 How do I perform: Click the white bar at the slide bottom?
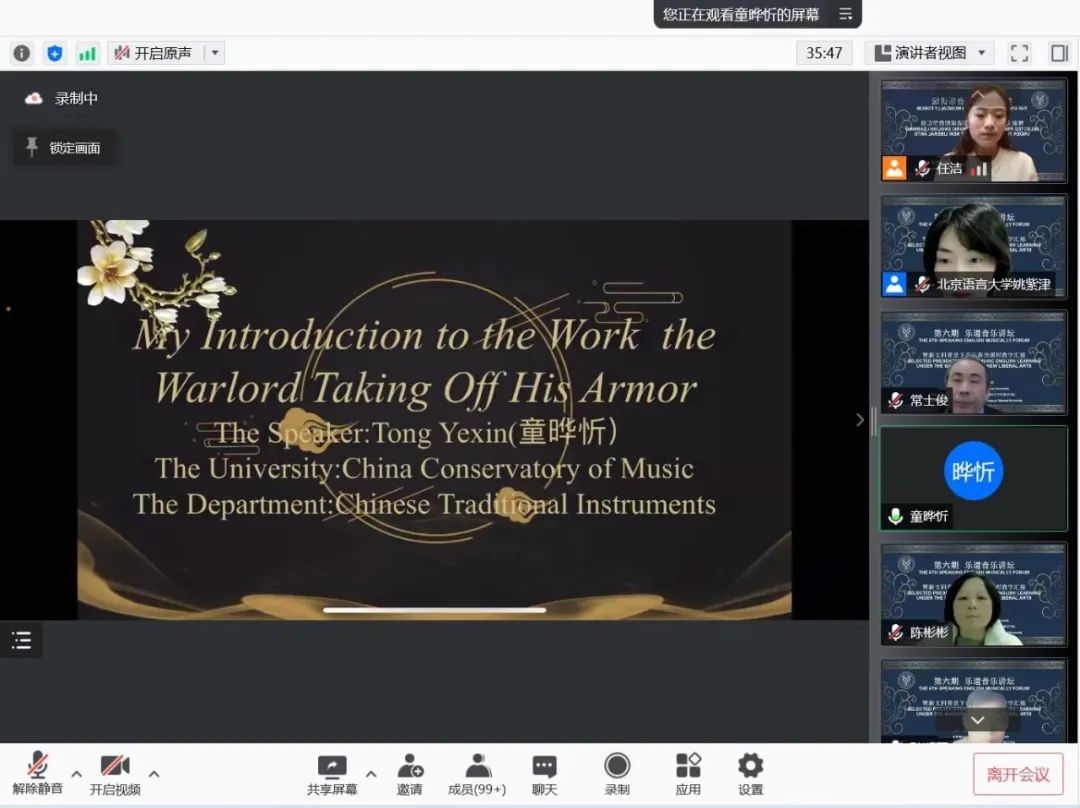(434, 610)
